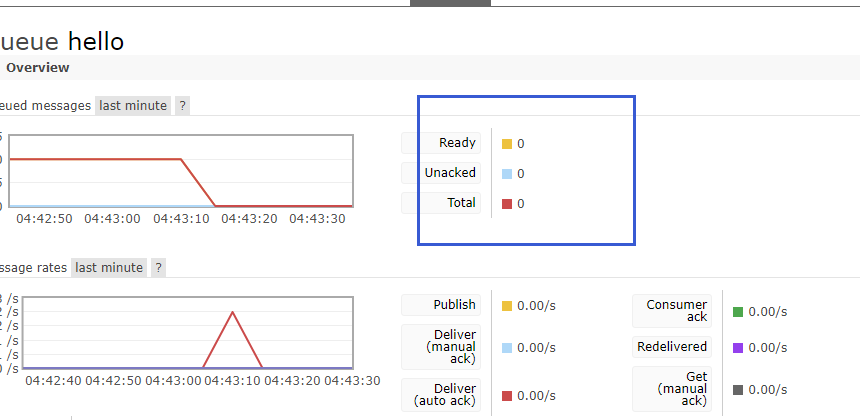Click the yellow Ready color swatch
860x420 pixels.
click(x=507, y=144)
